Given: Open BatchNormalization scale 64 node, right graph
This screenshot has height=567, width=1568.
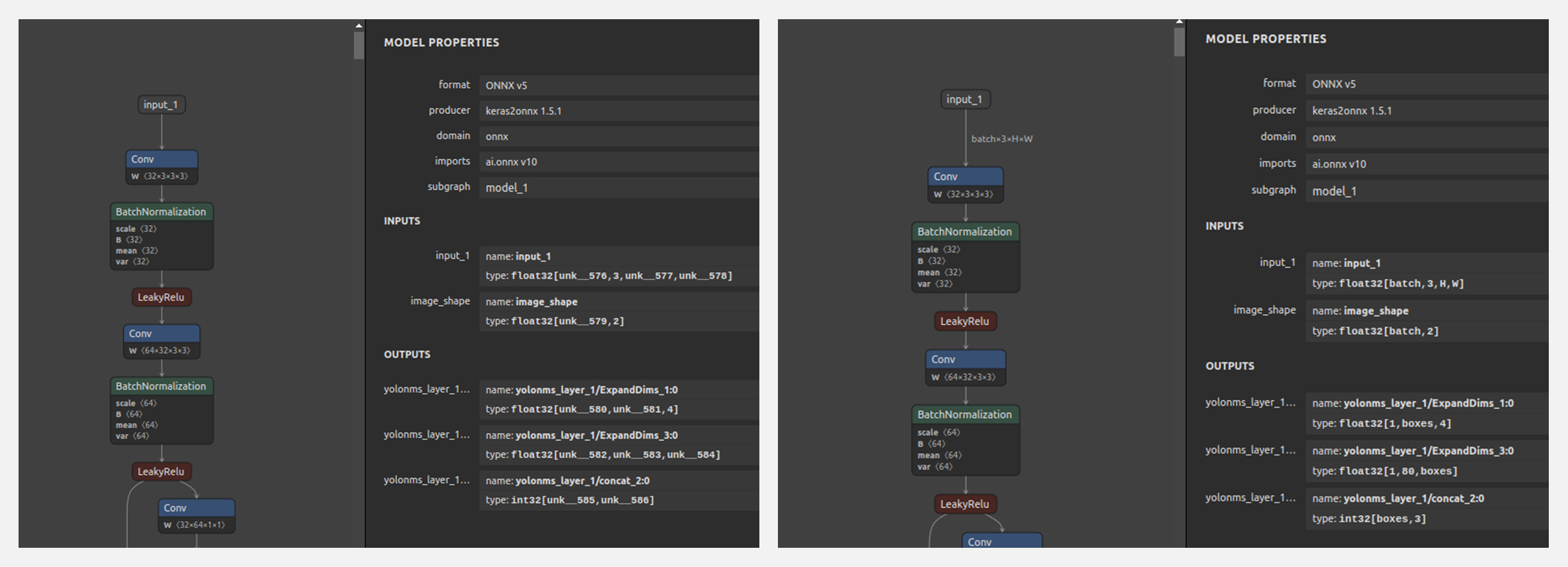Looking at the screenshot, I should (965, 440).
